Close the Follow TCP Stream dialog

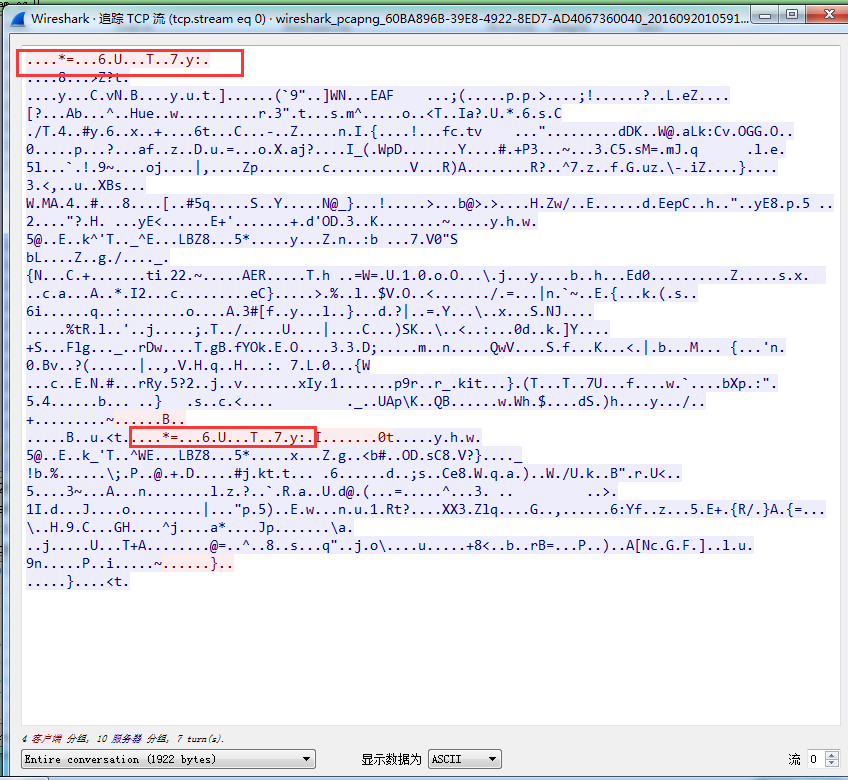(823, 14)
